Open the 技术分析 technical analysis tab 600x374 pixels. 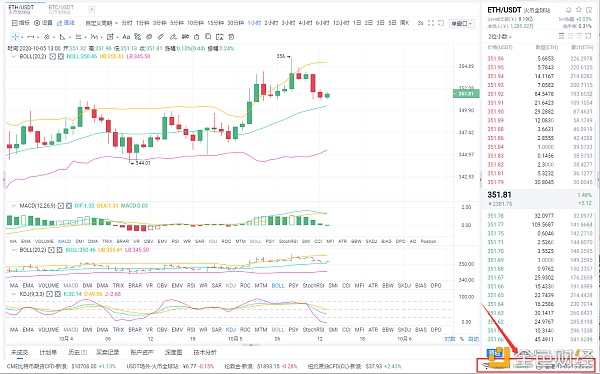(205, 352)
